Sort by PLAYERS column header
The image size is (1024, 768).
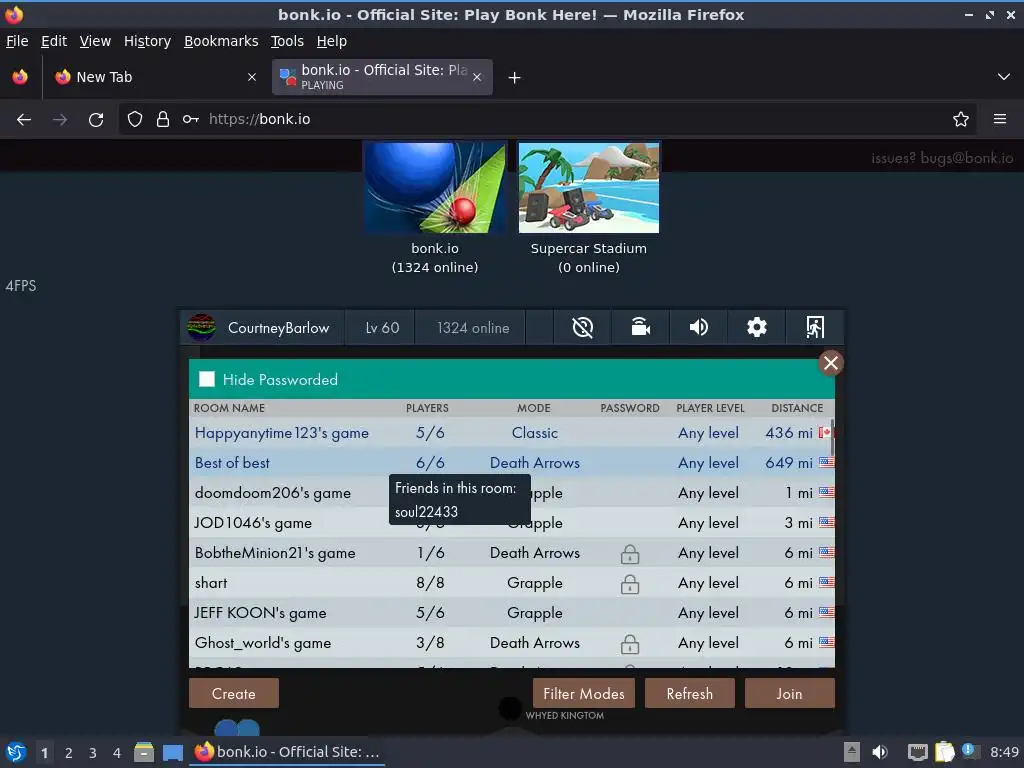(x=427, y=408)
